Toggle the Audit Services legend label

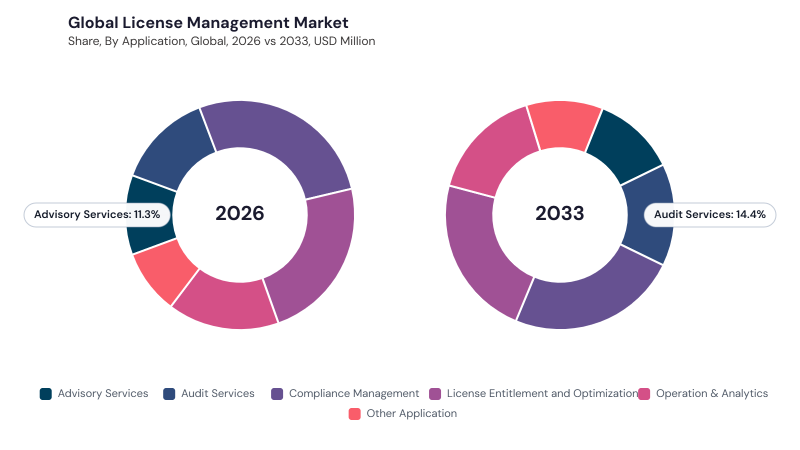coord(218,393)
